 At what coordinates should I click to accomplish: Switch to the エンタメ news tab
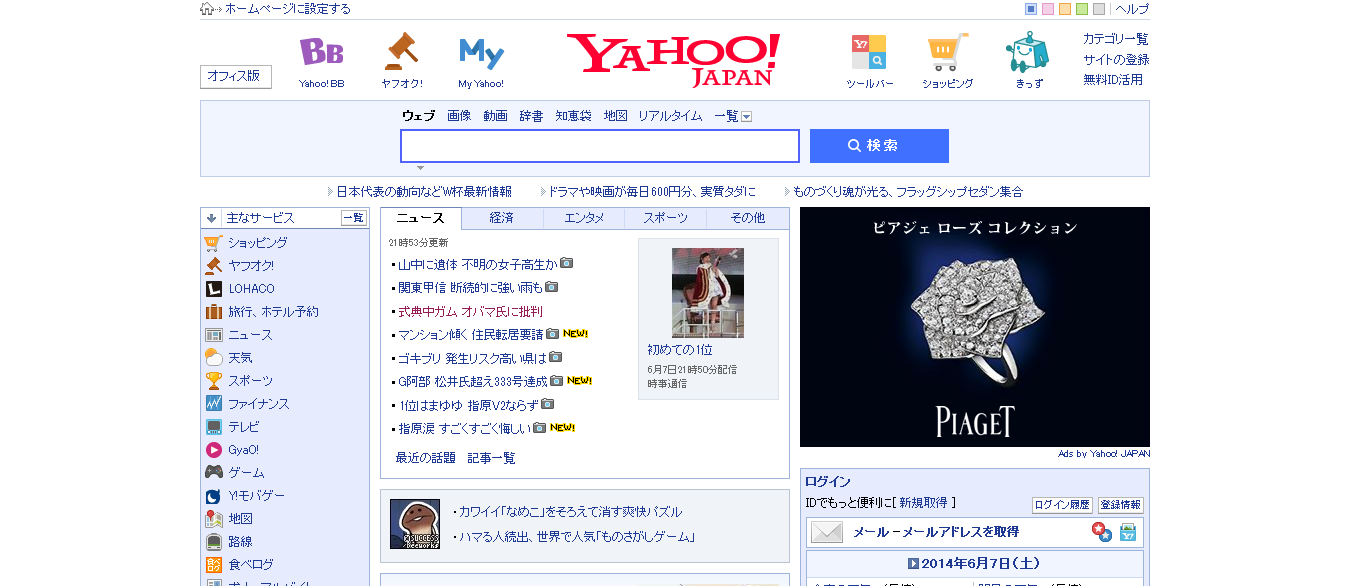[584, 218]
